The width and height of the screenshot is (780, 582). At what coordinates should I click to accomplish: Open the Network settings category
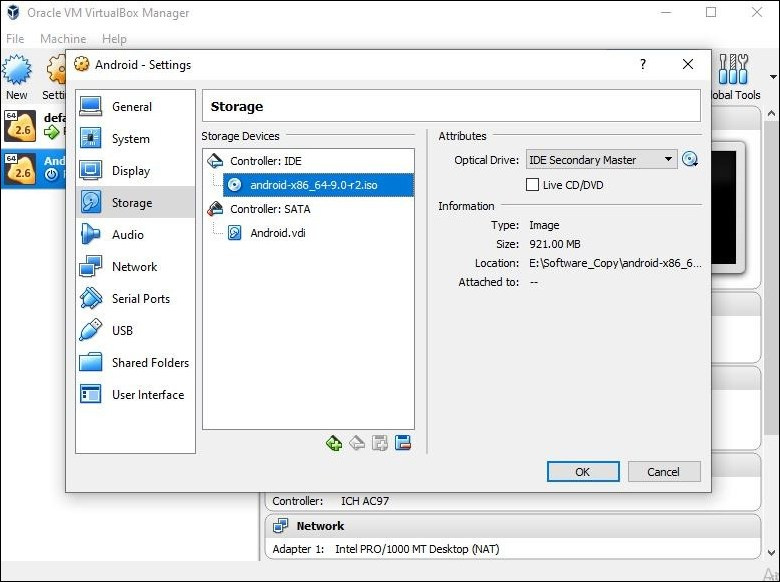tap(135, 267)
